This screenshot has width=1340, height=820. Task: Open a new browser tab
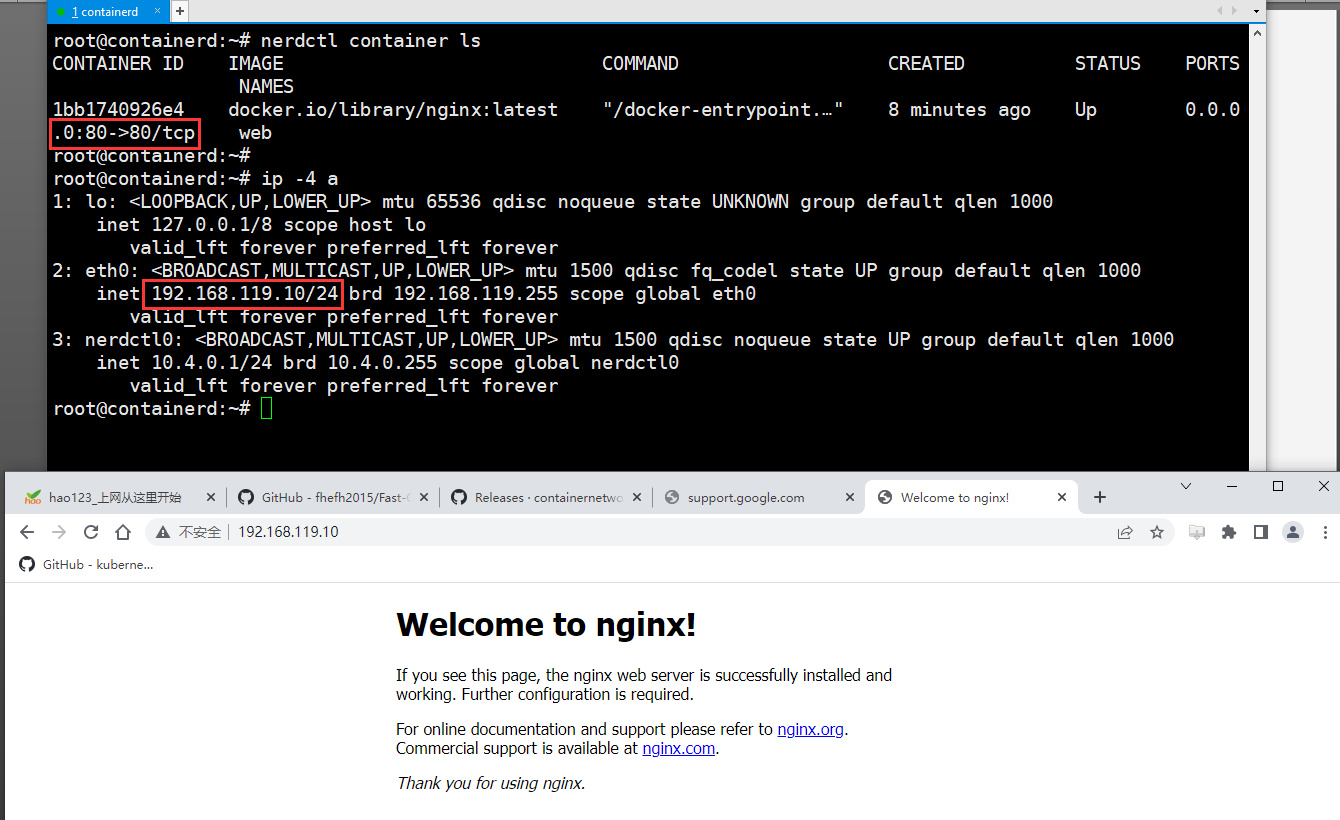[1100, 497]
